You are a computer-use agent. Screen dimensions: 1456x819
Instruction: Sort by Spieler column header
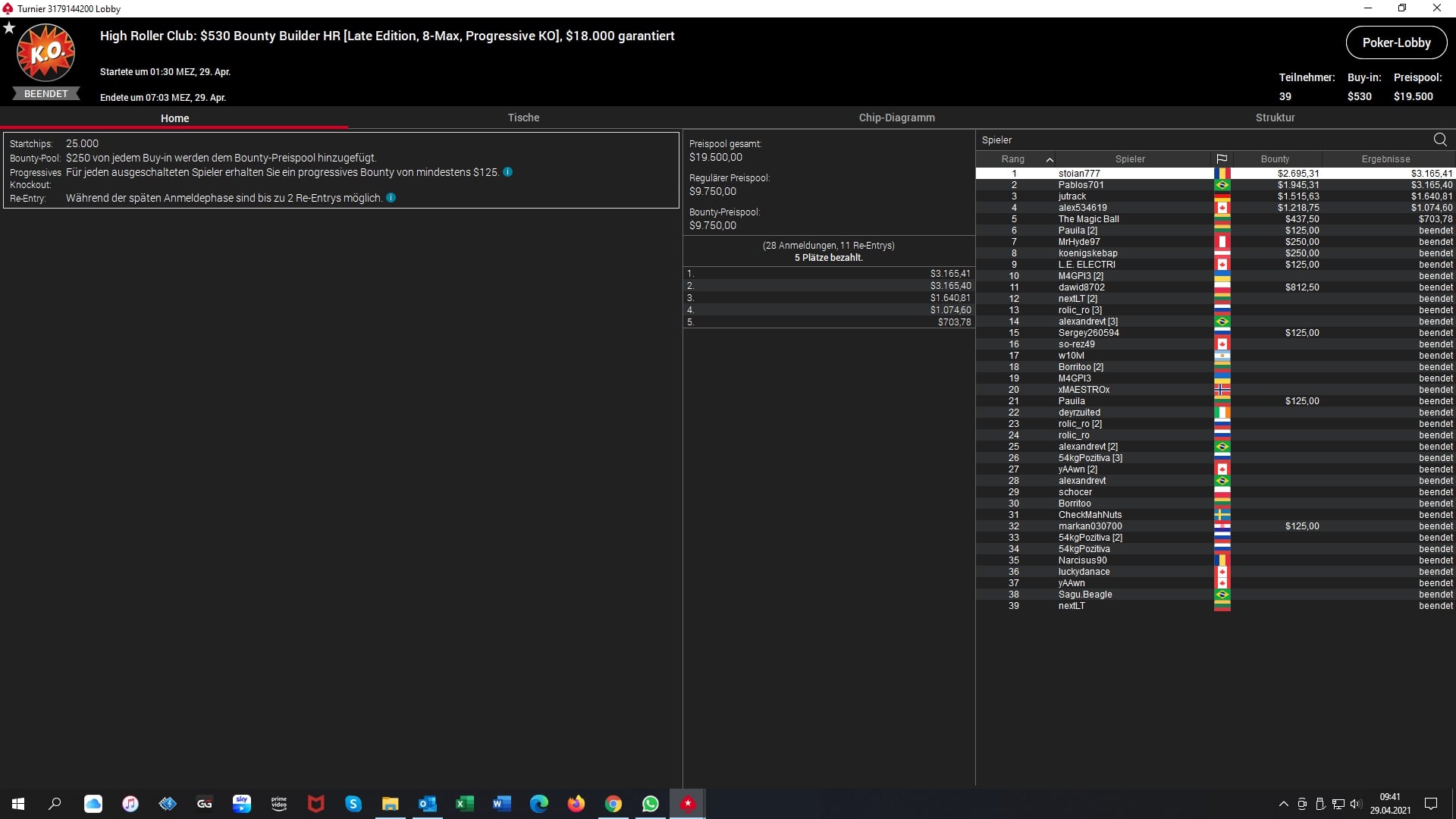pos(1130,159)
